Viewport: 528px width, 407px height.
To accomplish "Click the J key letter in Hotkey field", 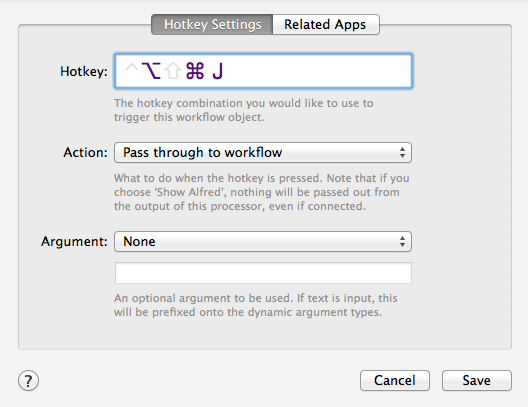I will [x=218, y=71].
